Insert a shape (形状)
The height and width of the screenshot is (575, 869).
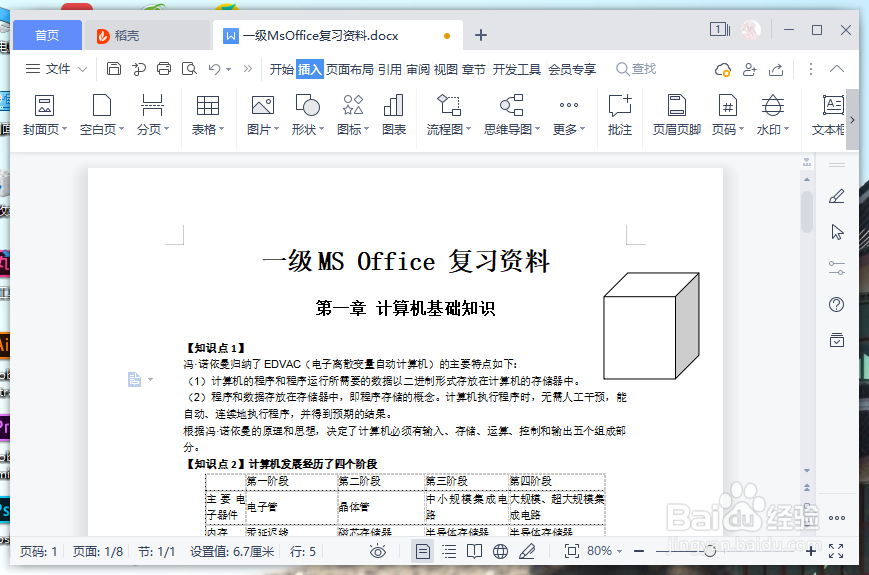tap(308, 115)
